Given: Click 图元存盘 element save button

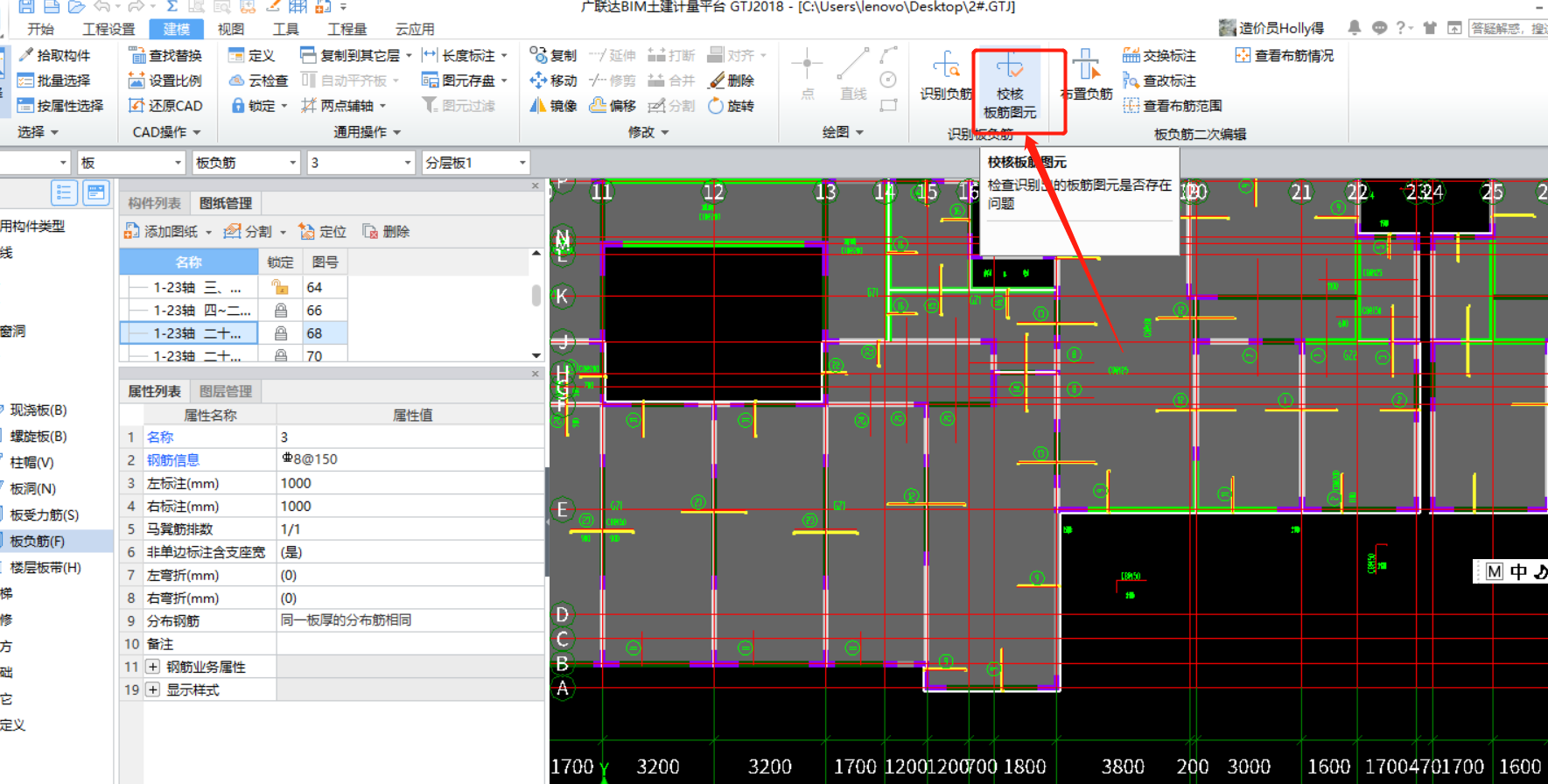Looking at the screenshot, I should (459, 80).
